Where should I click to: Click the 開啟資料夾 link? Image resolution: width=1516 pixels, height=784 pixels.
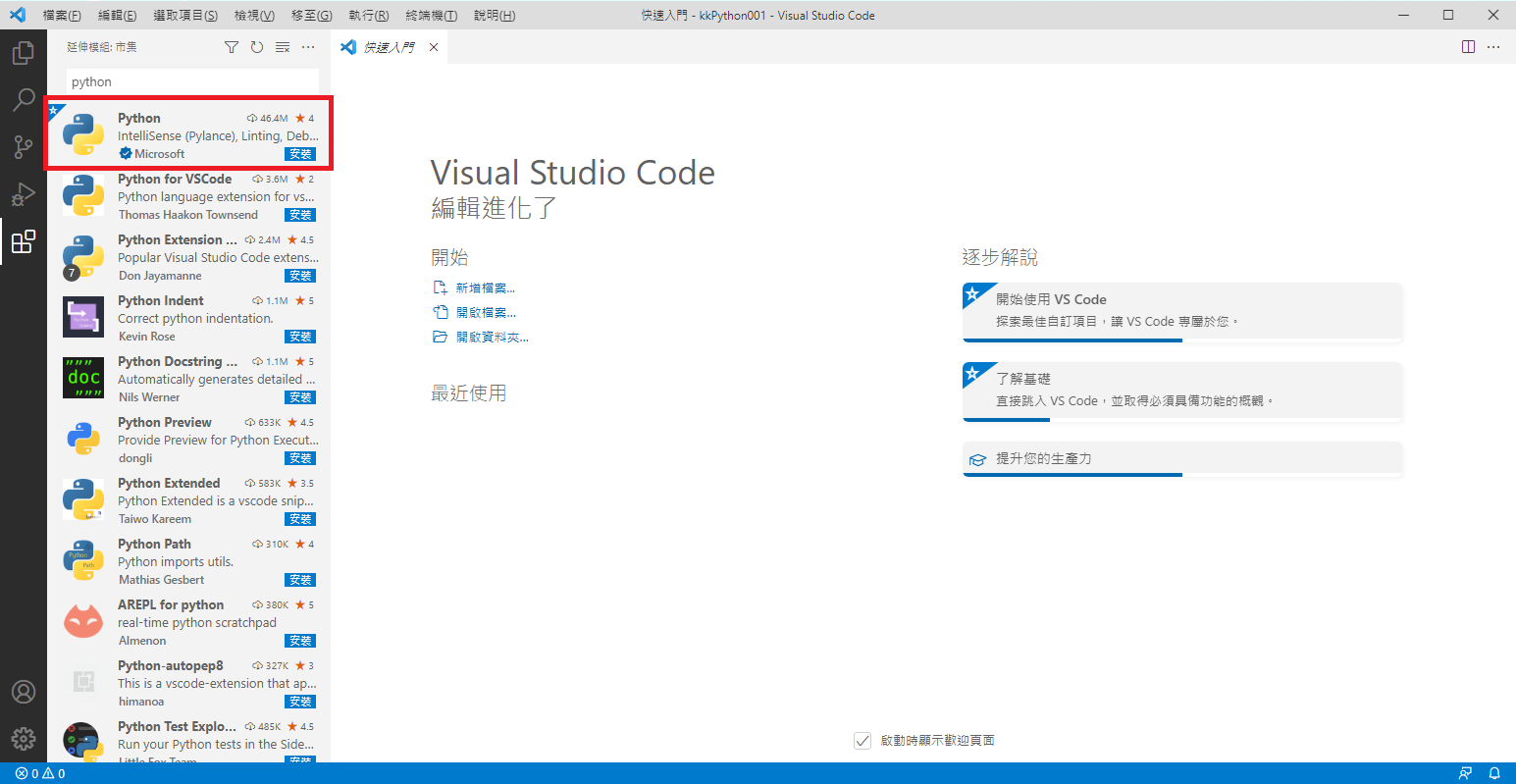pyautogui.click(x=492, y=338)
